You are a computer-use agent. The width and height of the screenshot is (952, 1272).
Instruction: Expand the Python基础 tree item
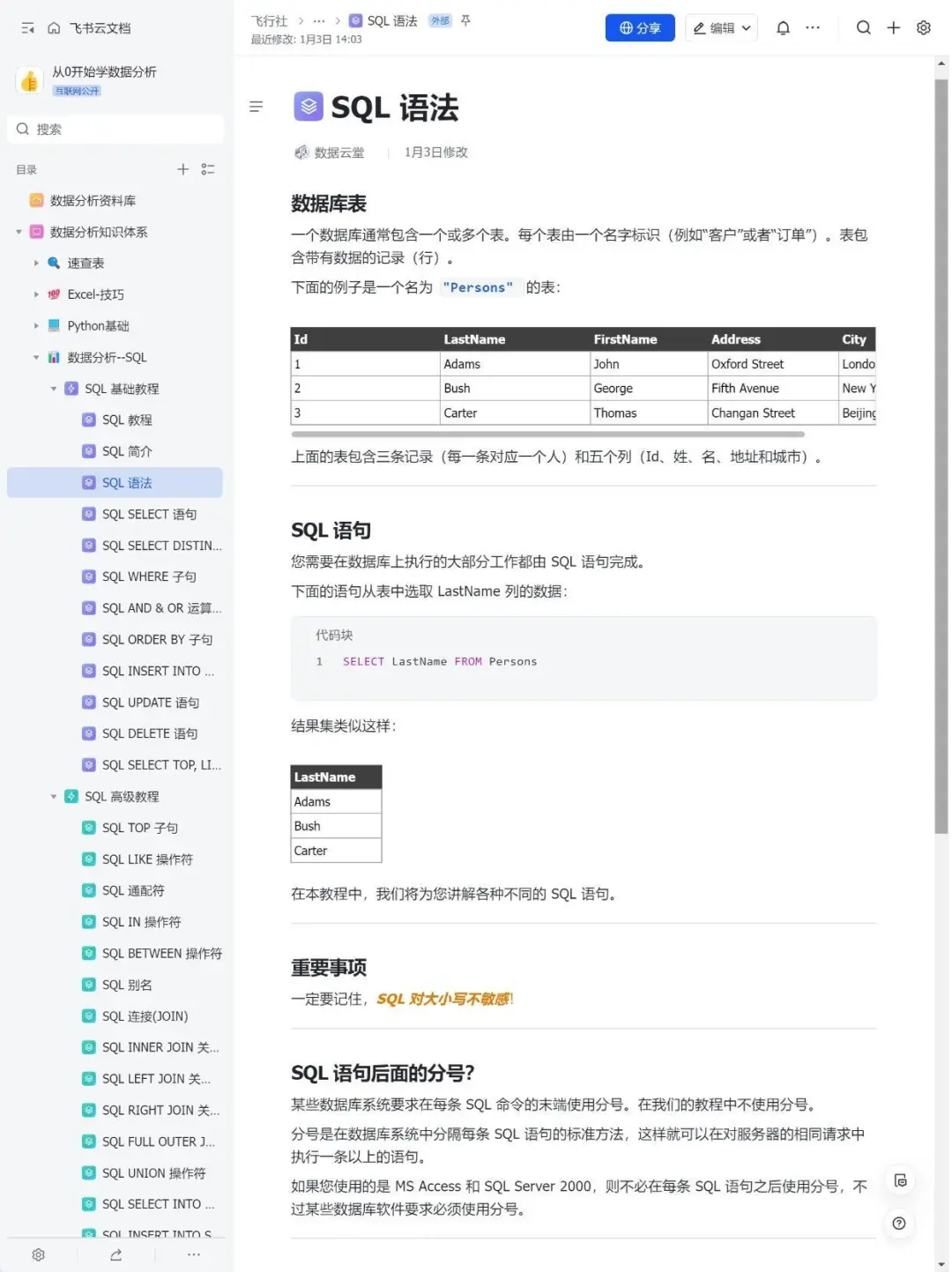click(35, 325)
